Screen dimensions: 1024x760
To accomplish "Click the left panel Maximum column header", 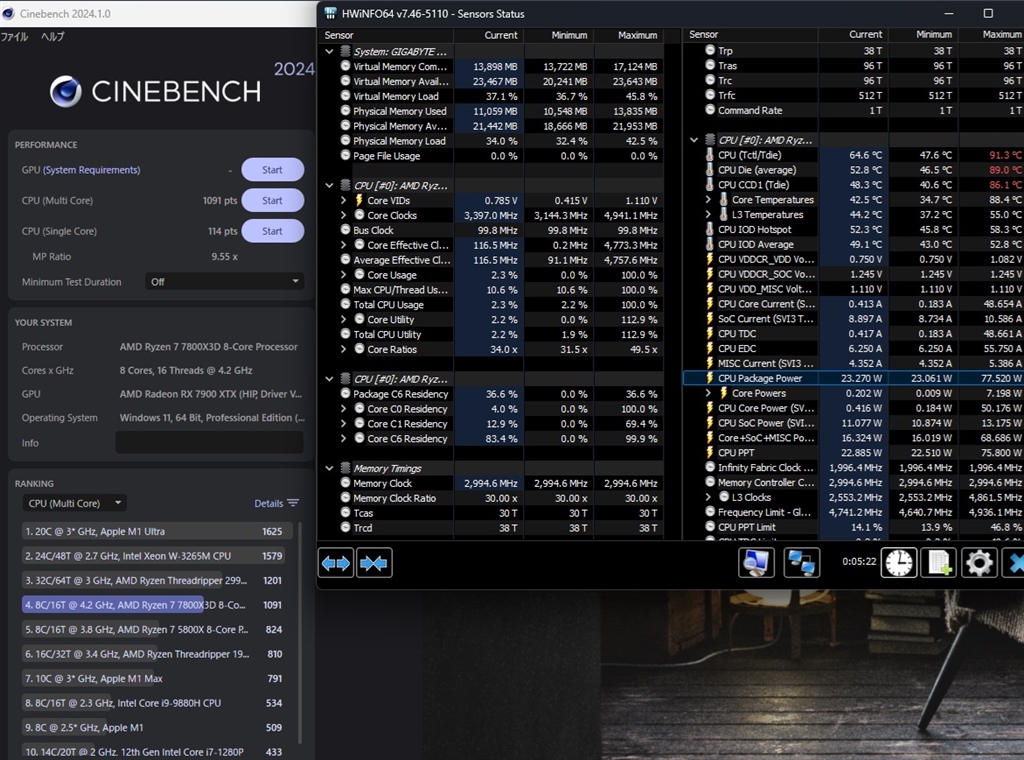I will pos(629,35).
